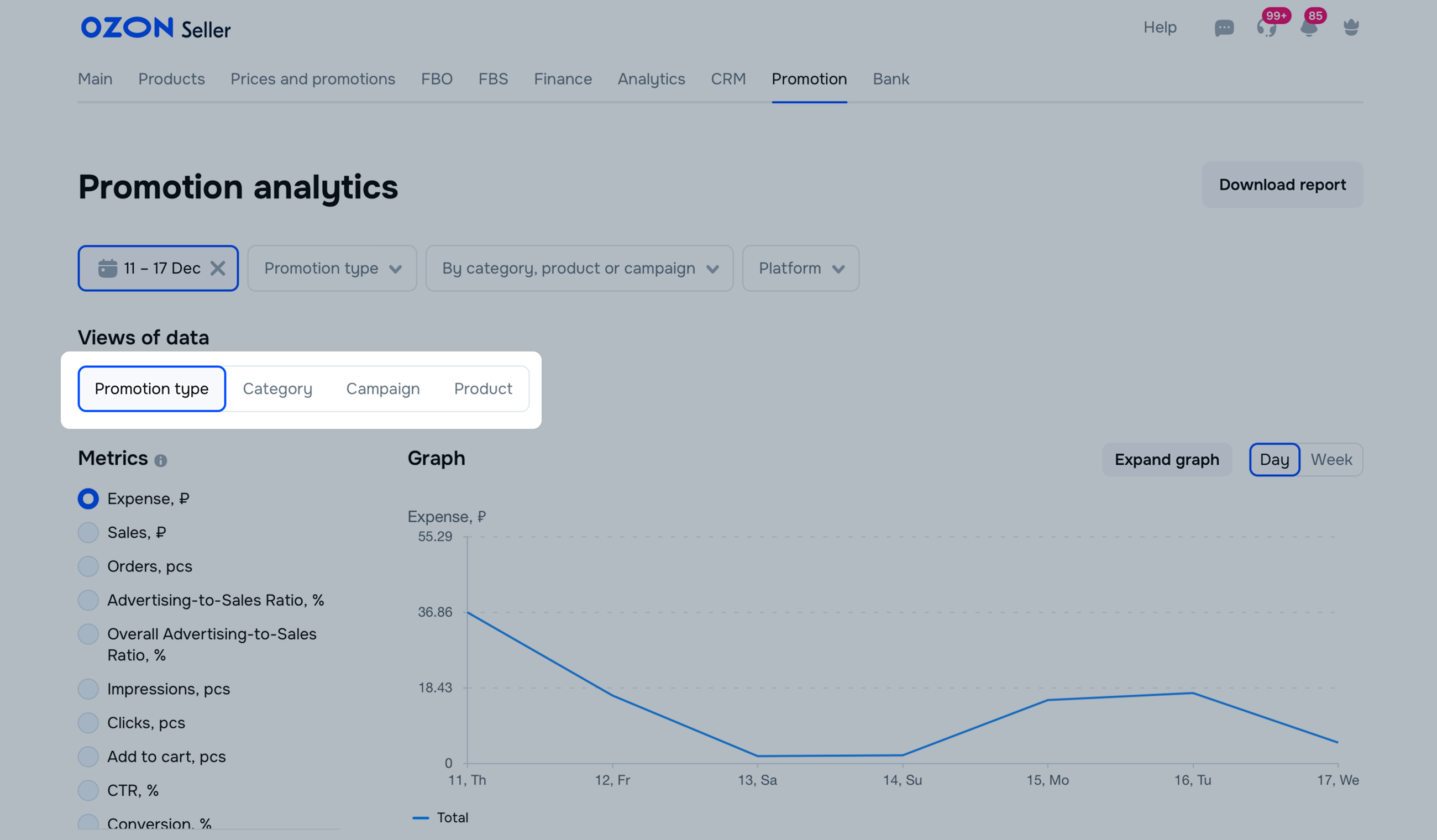This screenshot has height=840, width=1437.
Task: Go to the Analytics menu tab
Action: pos(651,78)
